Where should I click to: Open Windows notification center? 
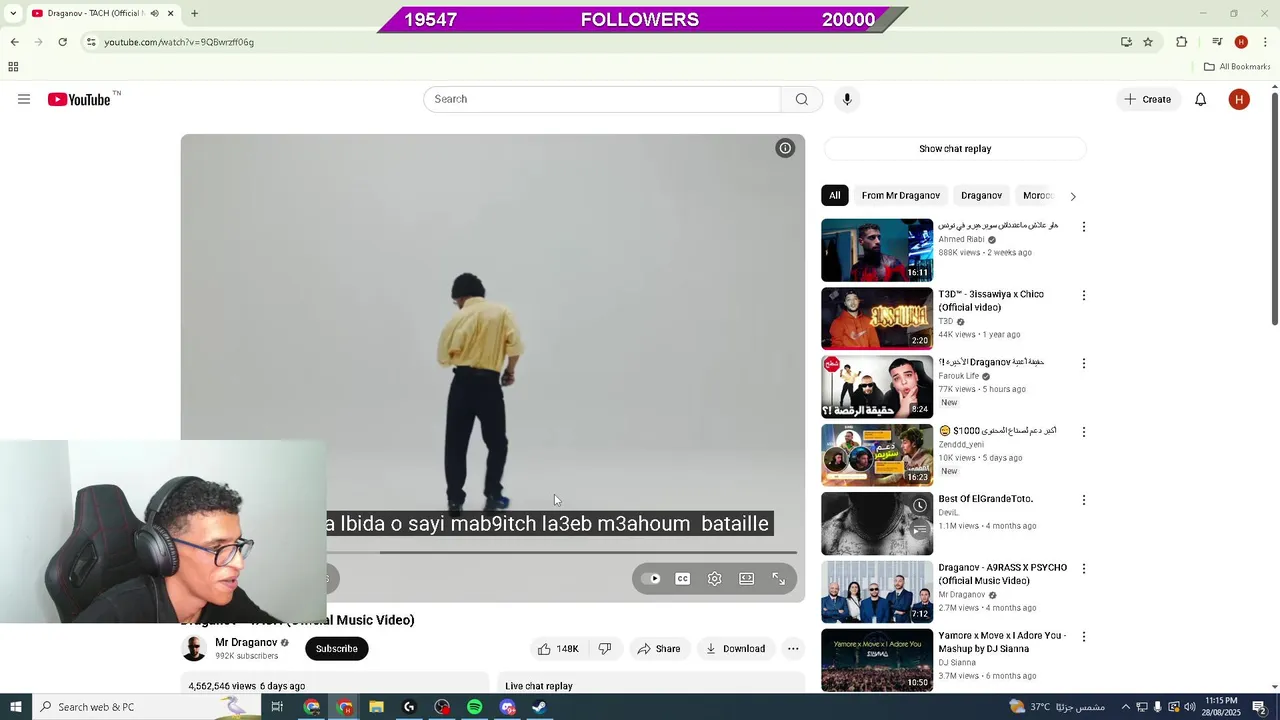[1259, 707]
